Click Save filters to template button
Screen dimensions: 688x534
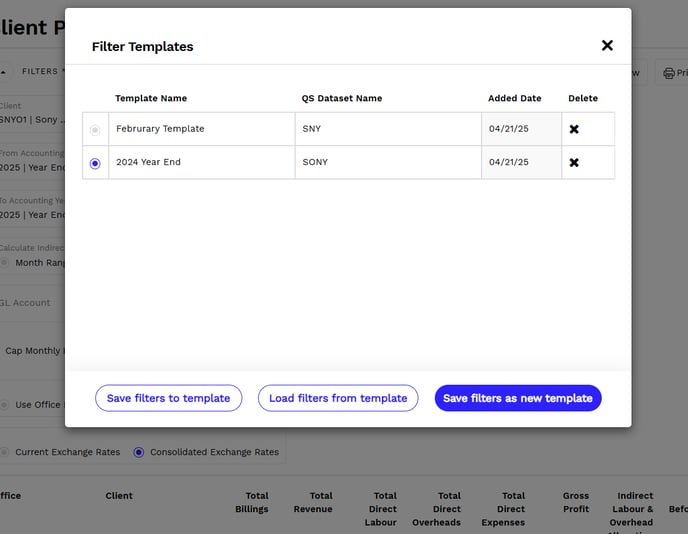[x=168, y=398]
